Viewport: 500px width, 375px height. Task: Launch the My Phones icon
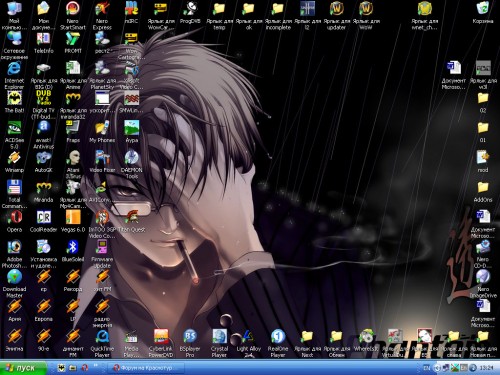[102, 128]
